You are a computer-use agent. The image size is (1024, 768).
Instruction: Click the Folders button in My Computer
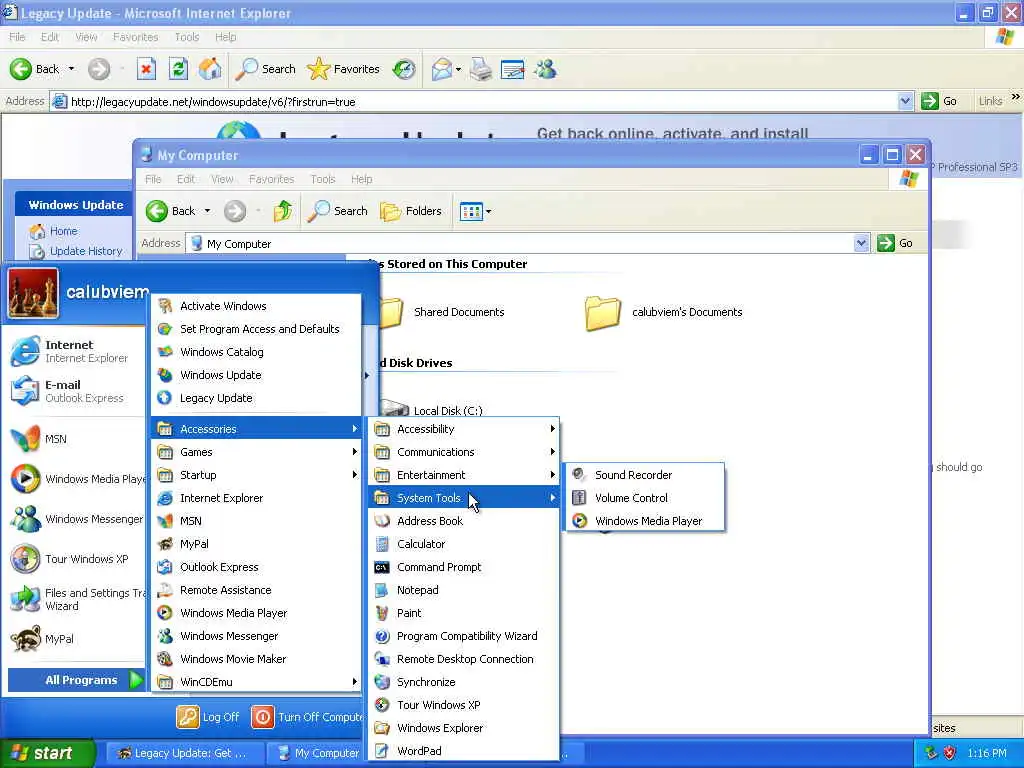411,211
